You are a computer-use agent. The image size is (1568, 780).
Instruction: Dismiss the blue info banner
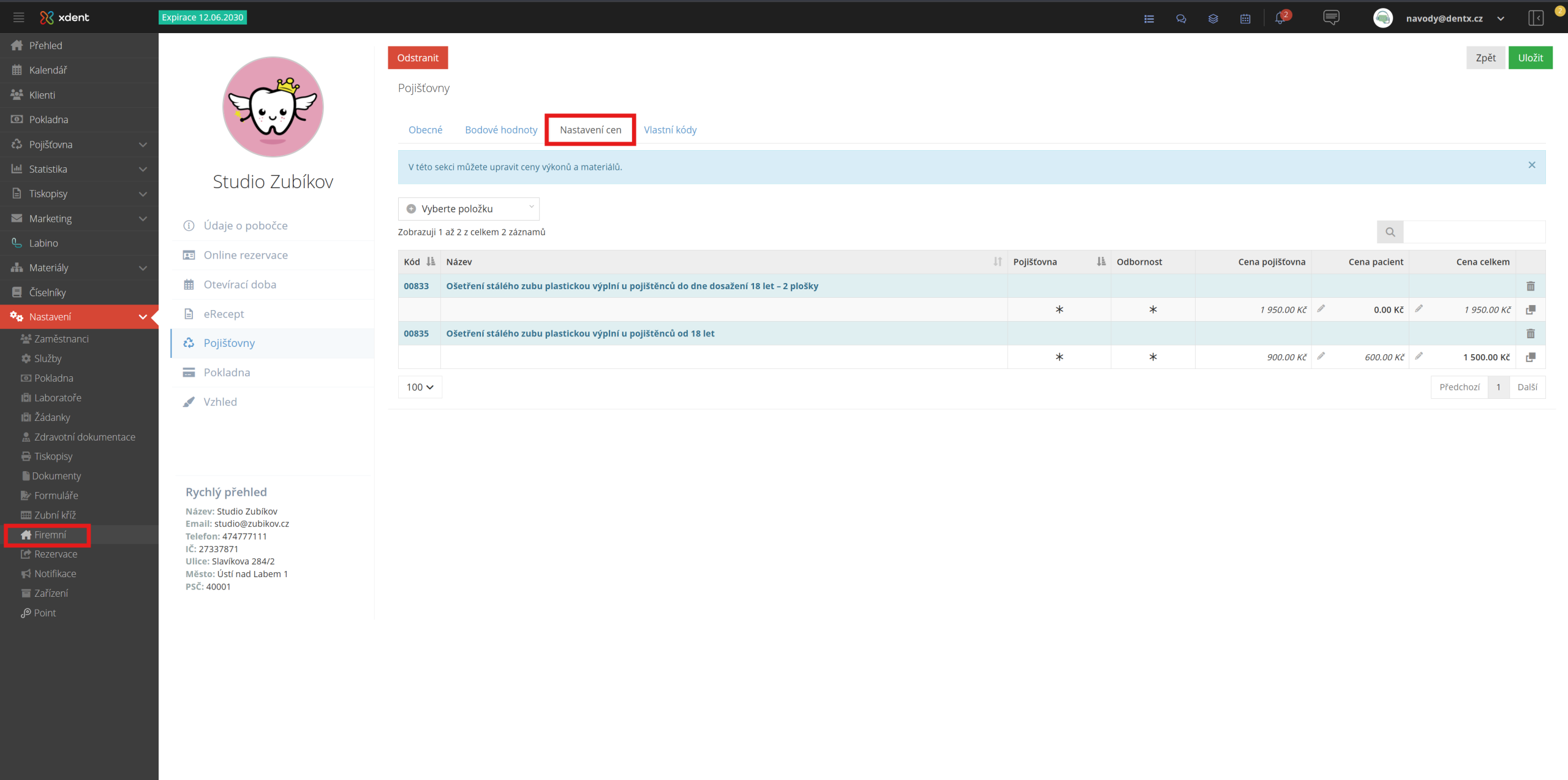(x=1532, y=165)
